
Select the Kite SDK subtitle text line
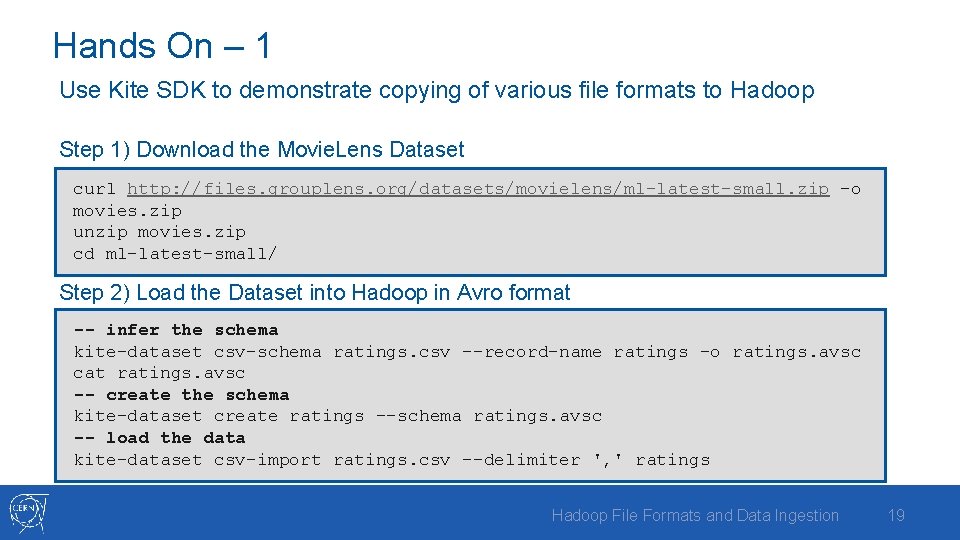(x=437, y=91)
